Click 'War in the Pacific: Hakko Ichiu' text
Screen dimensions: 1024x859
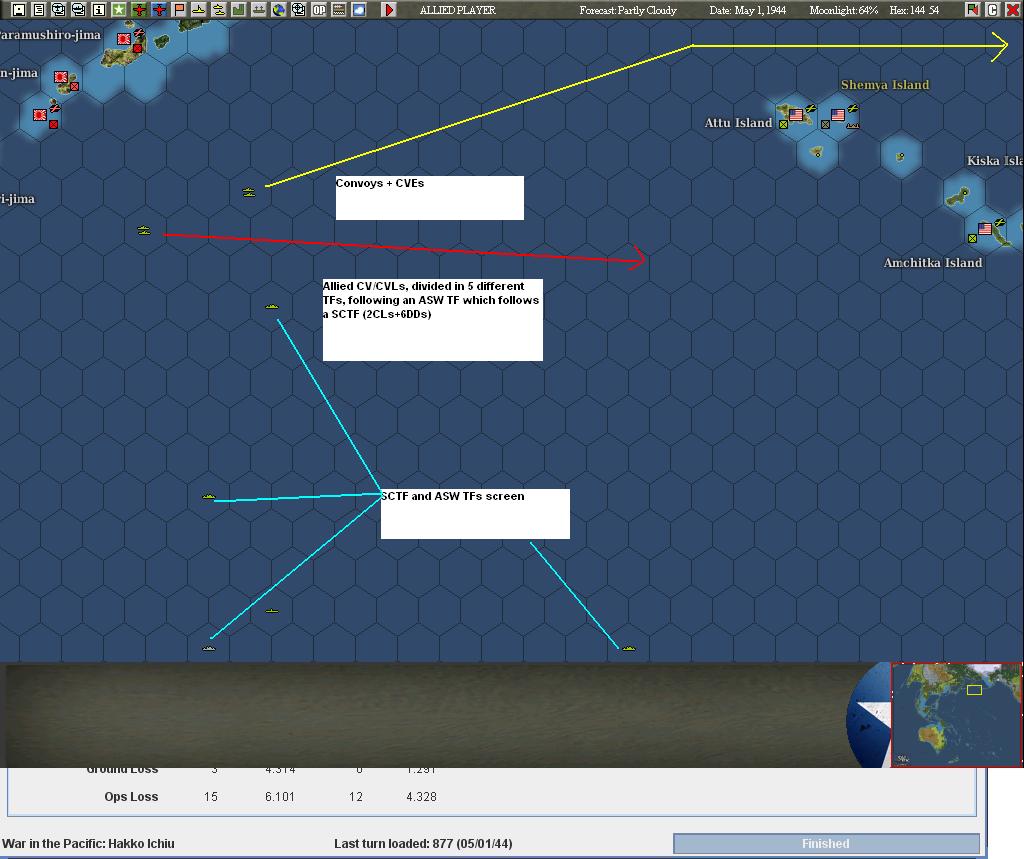(88, 843)
